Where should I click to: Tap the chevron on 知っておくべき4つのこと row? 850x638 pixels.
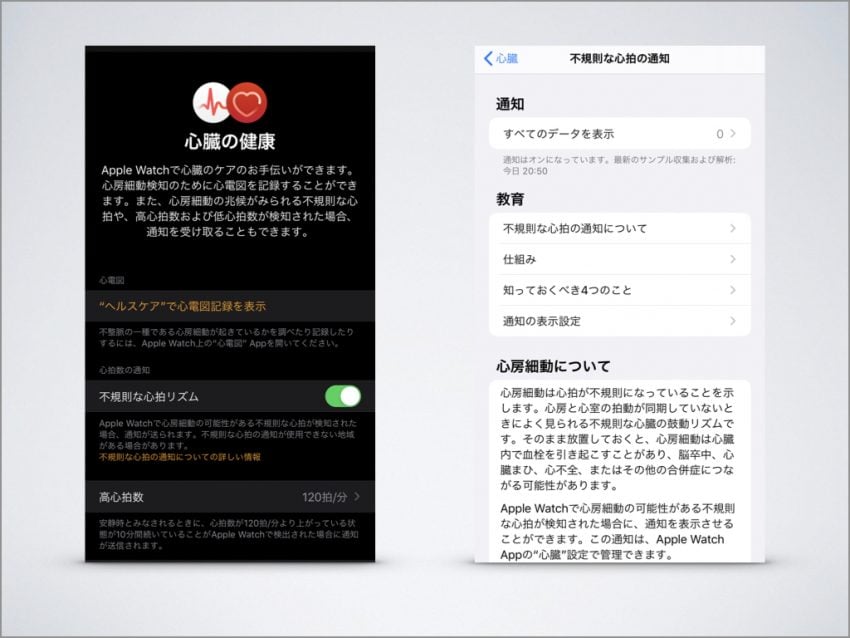pos(733,290)
